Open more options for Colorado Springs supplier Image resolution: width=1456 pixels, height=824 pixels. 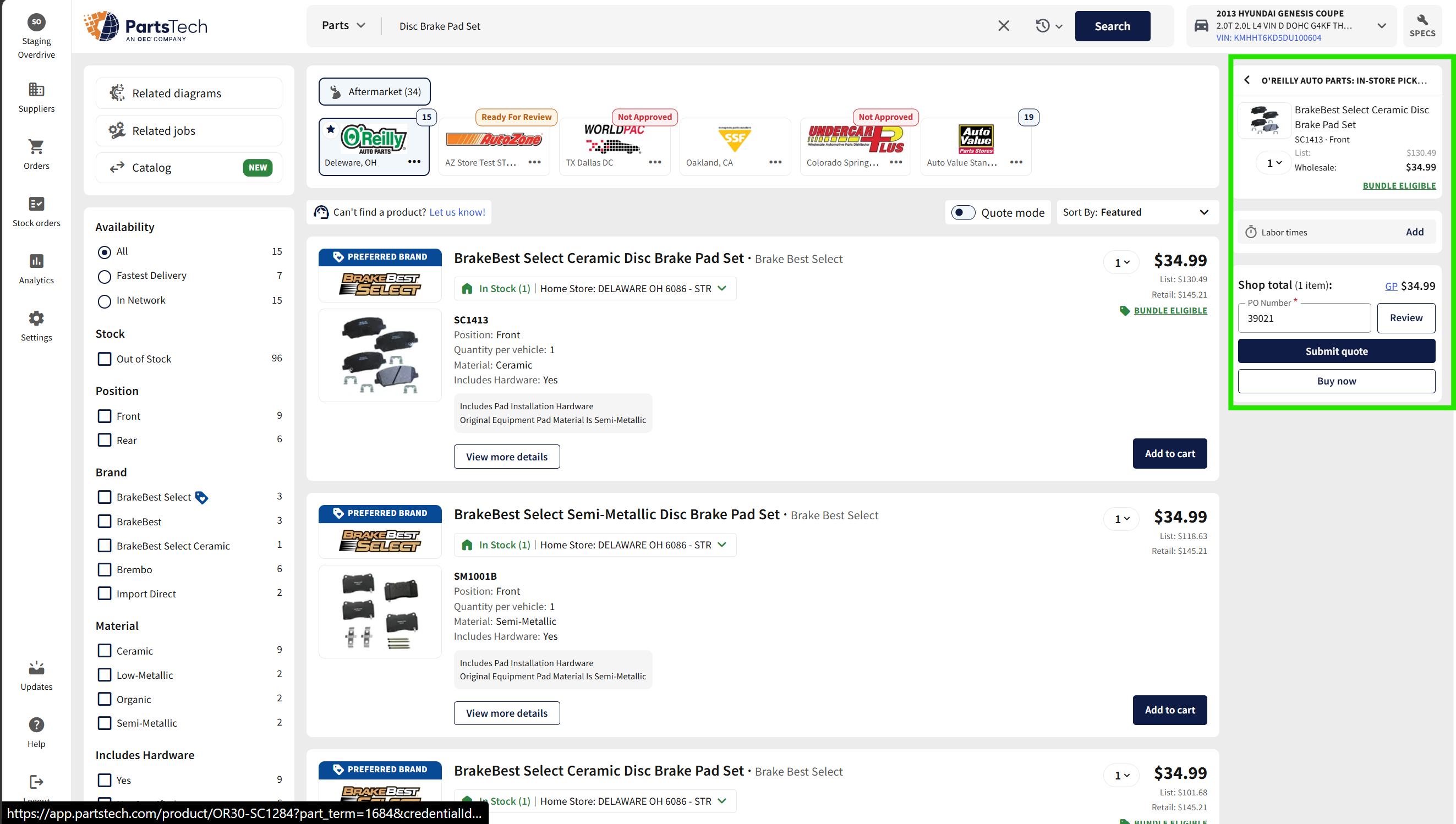896,162
